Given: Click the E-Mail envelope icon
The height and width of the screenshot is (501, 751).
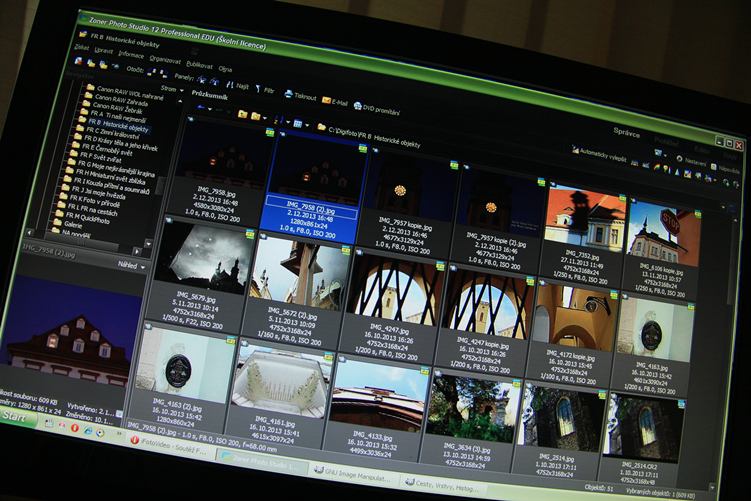Looking at the screenshot, I should click(326, 100).
